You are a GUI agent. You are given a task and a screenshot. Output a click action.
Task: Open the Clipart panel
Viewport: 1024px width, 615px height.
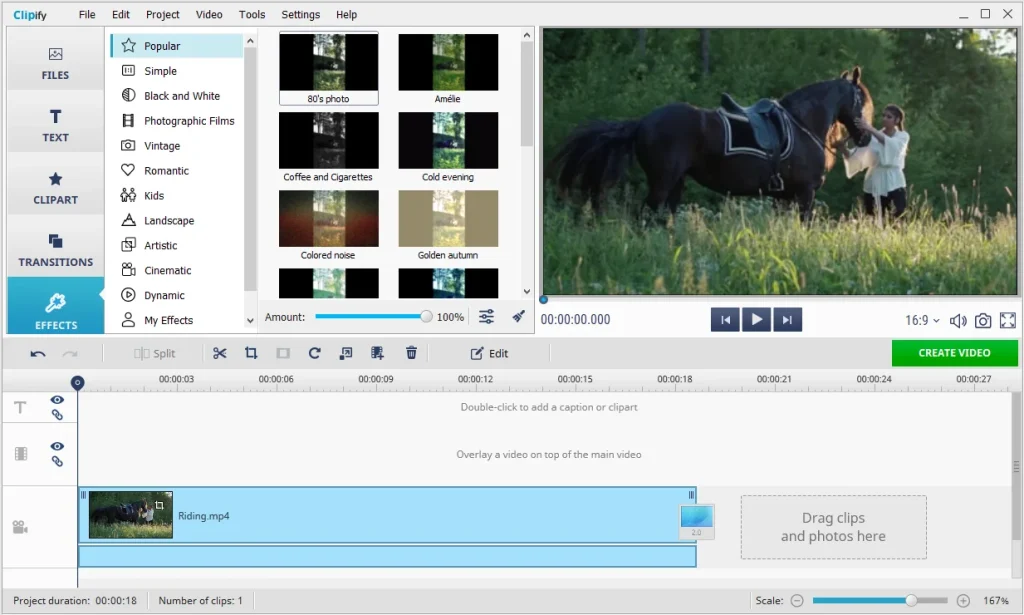pyautogui.click(x=56, y=188)
